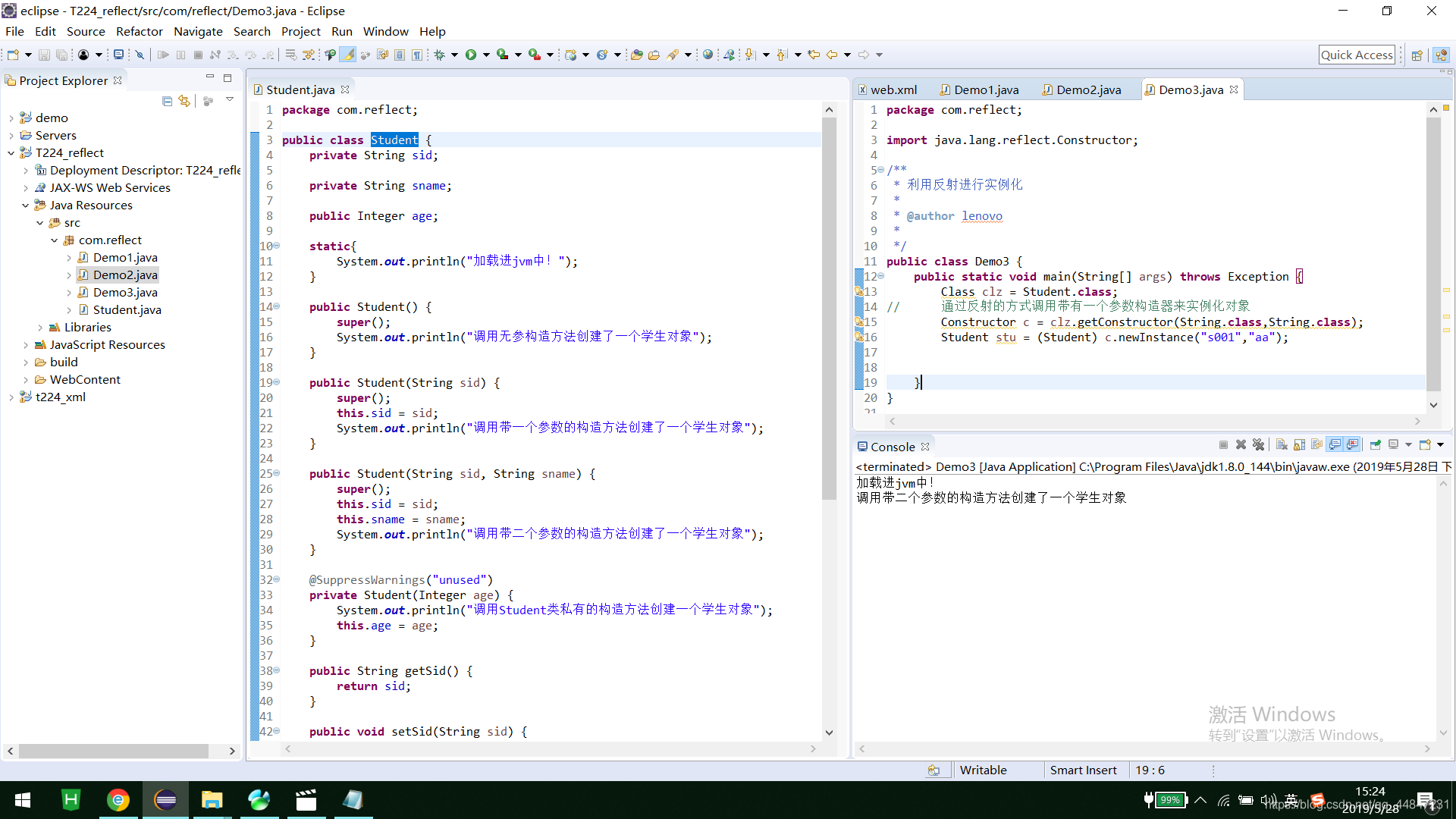Open Chrome from the Windows taskbar
The image size is (1456, 819).
[118, 800]
